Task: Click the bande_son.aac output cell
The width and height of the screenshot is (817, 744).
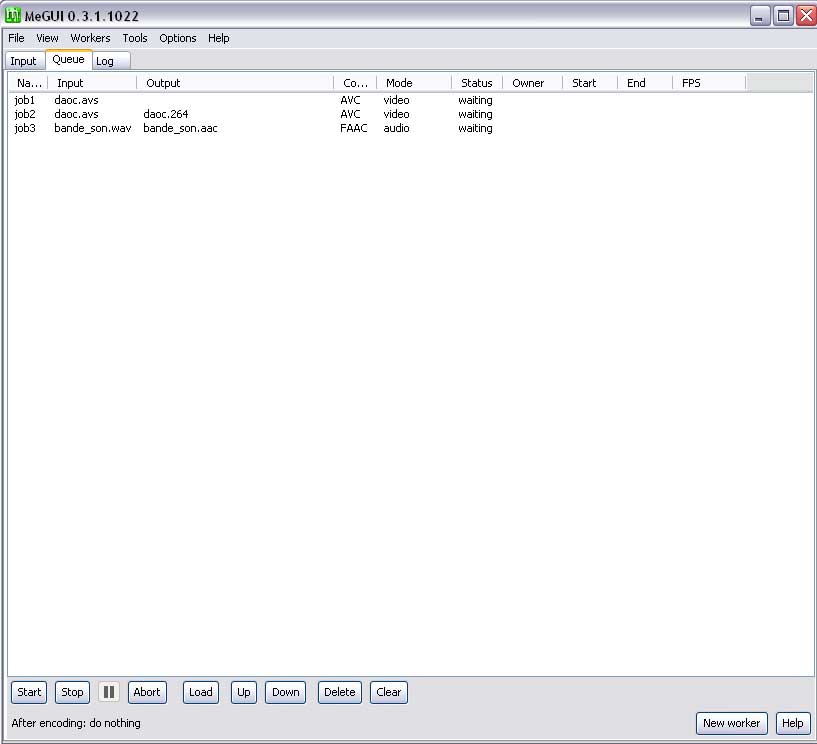Action: coord(180,128)
